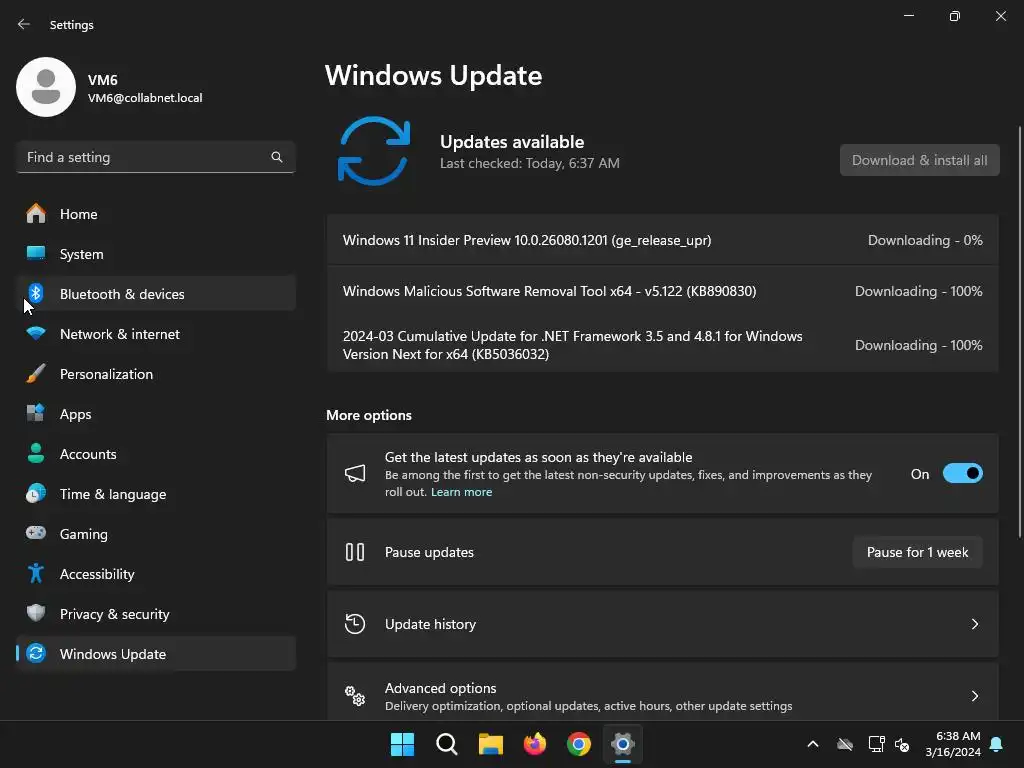
Task: Click the Downloading - 0% status
Action: pyautogui.click(x=925, y=240)
